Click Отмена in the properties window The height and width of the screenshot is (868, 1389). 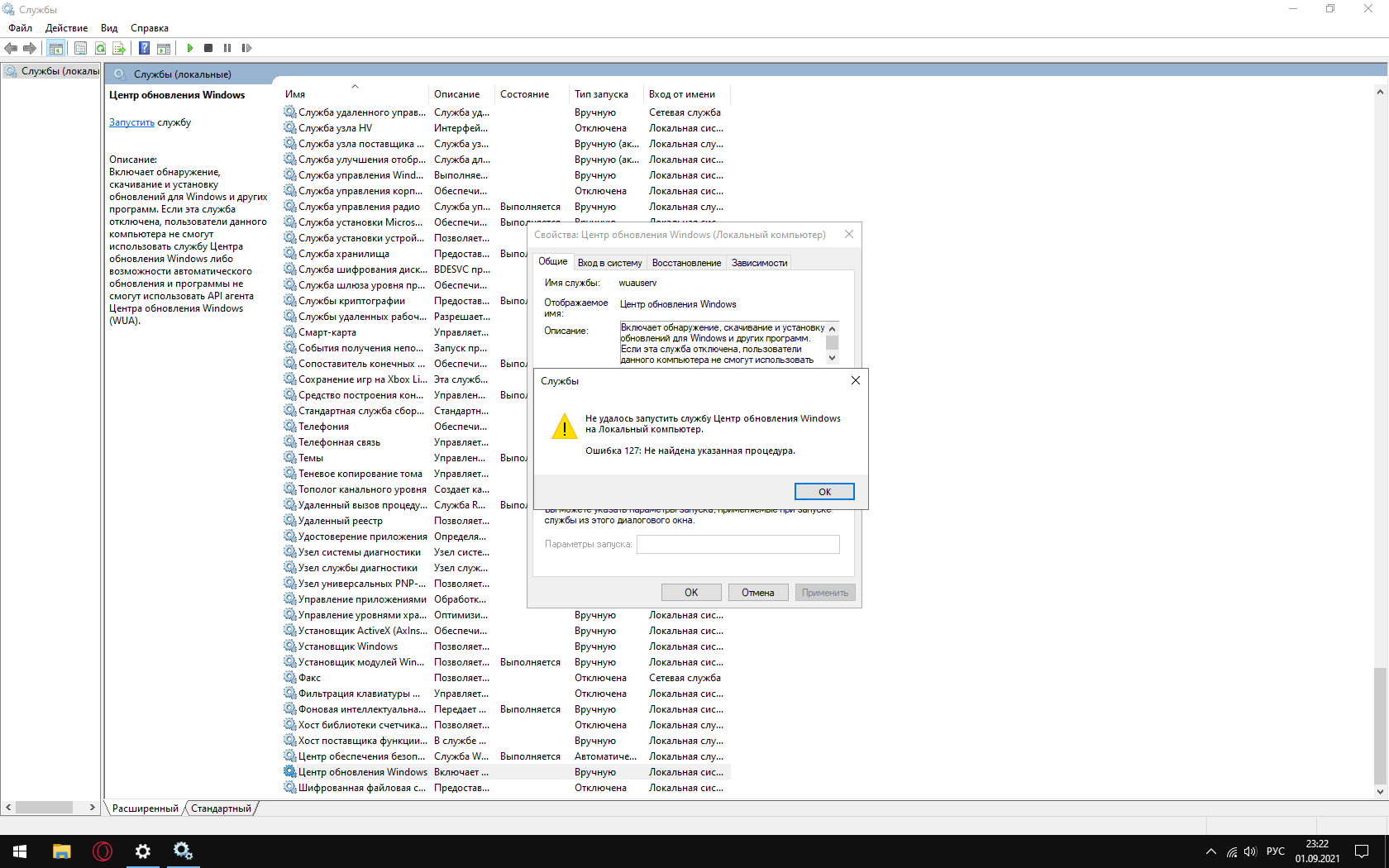point(757,593)
